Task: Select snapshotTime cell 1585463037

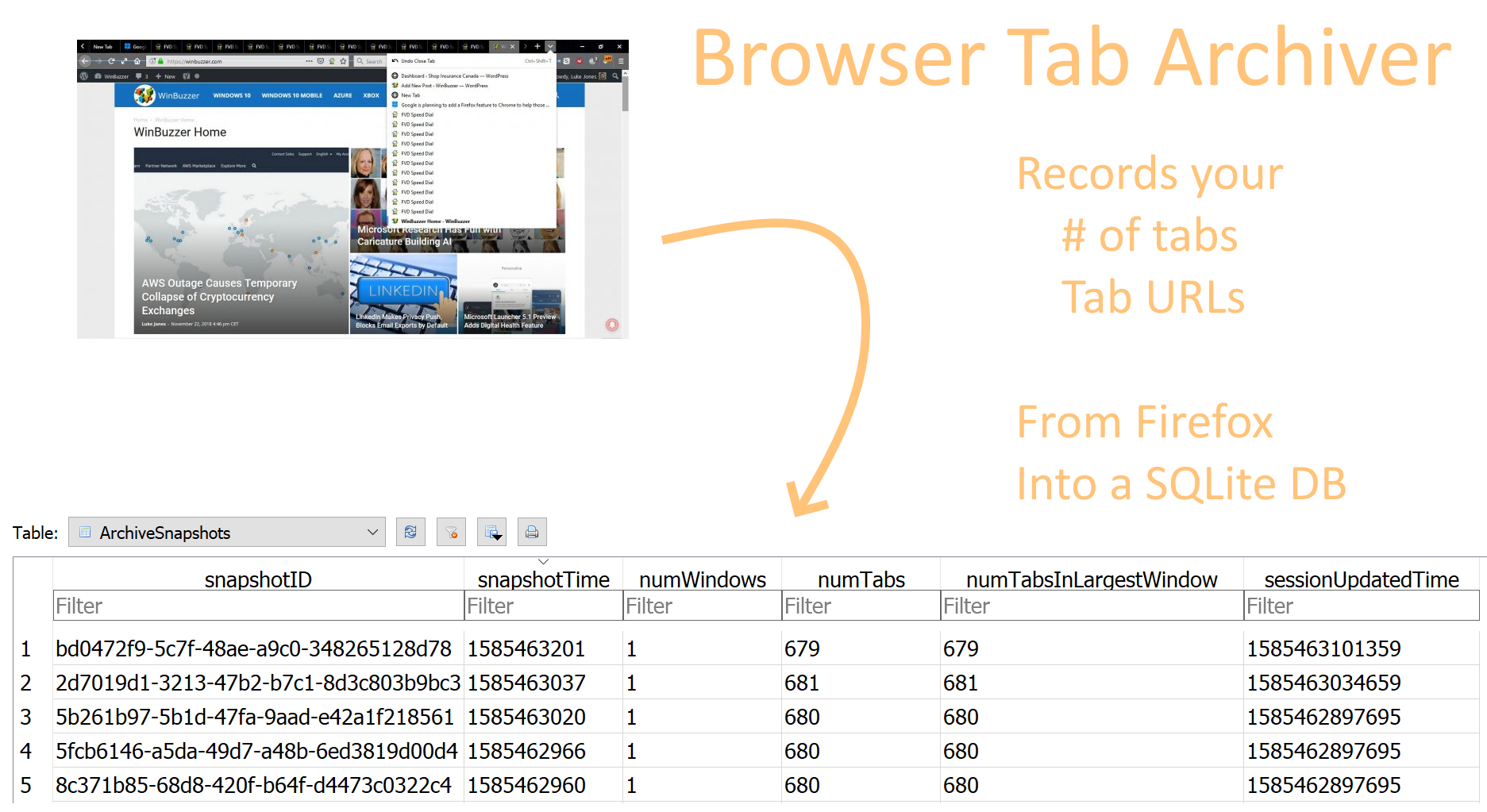Action: (544, 683)
